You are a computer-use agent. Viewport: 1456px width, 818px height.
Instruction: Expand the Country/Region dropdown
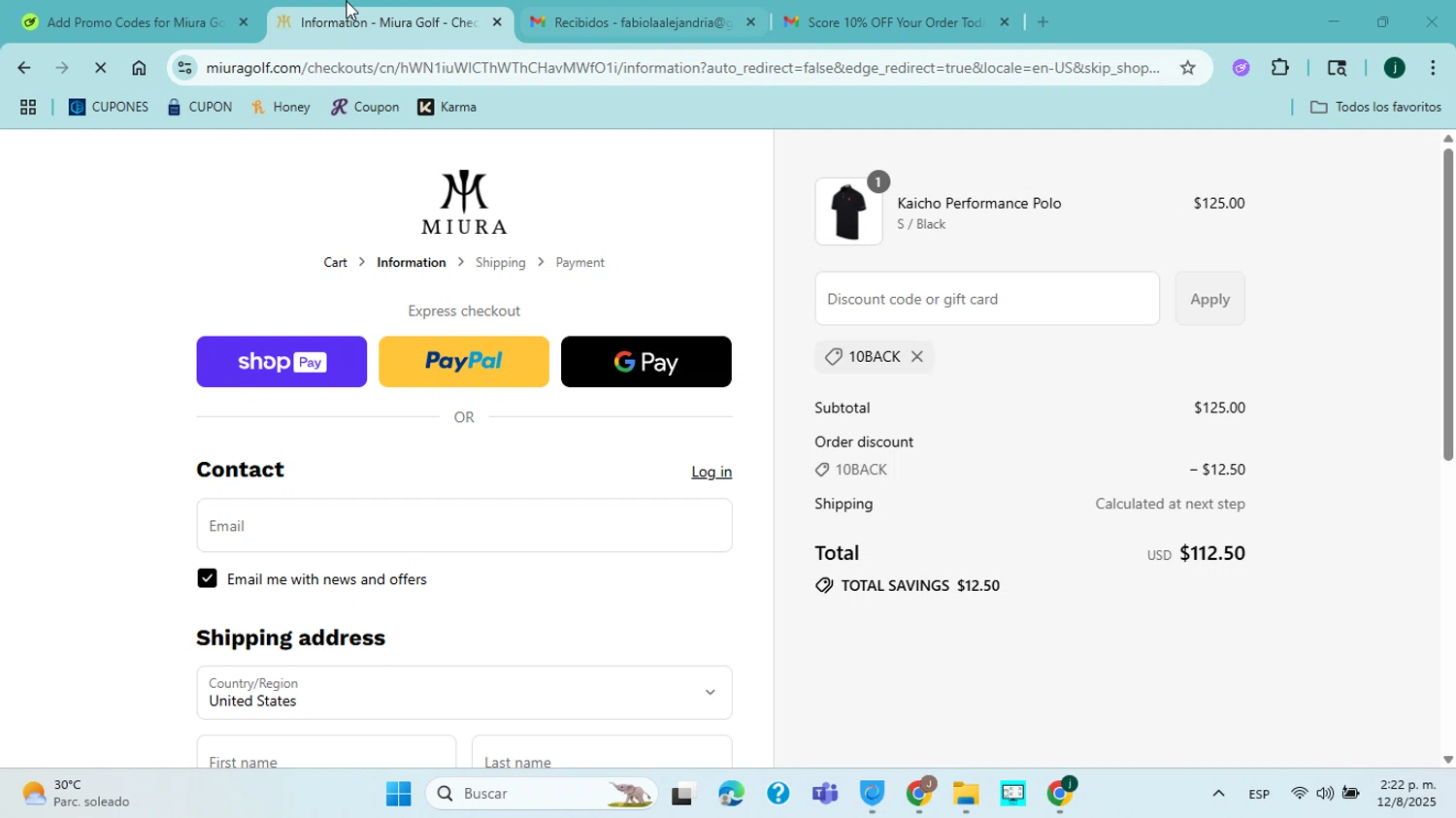pos(464,693)
